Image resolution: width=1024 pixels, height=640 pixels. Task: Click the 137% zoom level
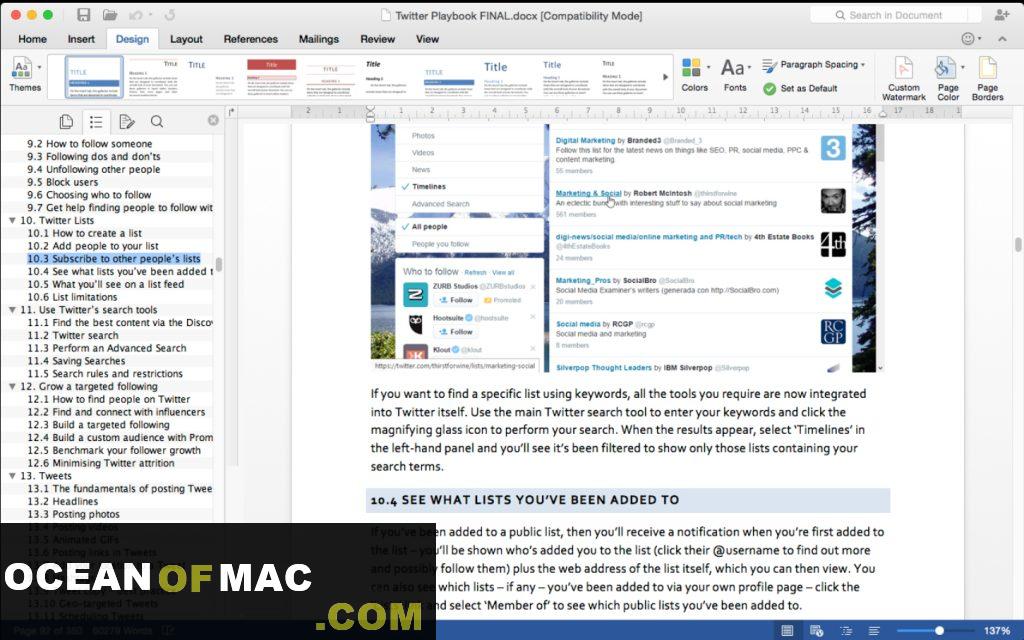pyautogui.click(x=997, y=630)
